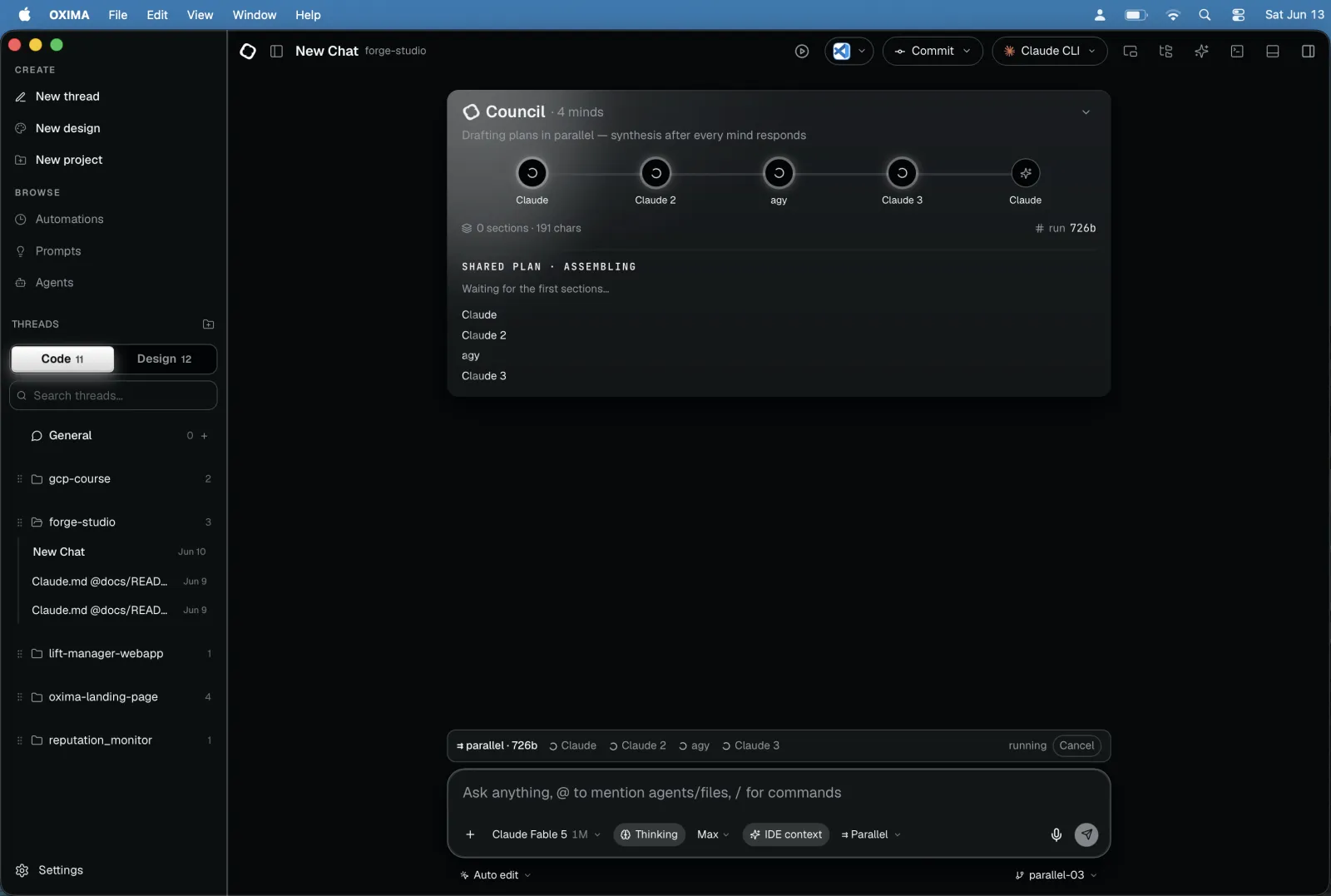
Task: Toggle the IDE context chip
Action: tap(785, 835)
